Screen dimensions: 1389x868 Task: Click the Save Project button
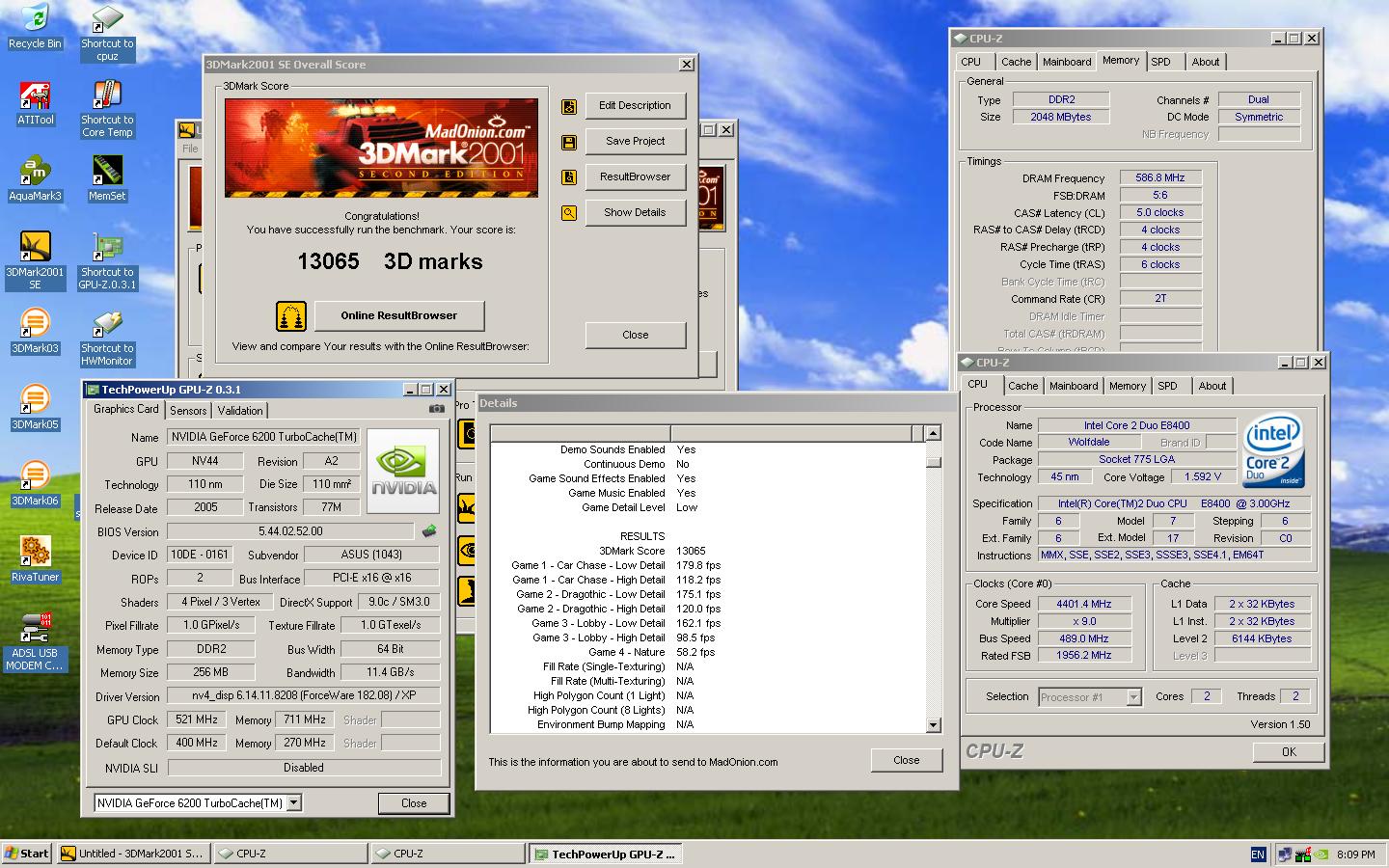pyautogui.click(x=635, y=141)
